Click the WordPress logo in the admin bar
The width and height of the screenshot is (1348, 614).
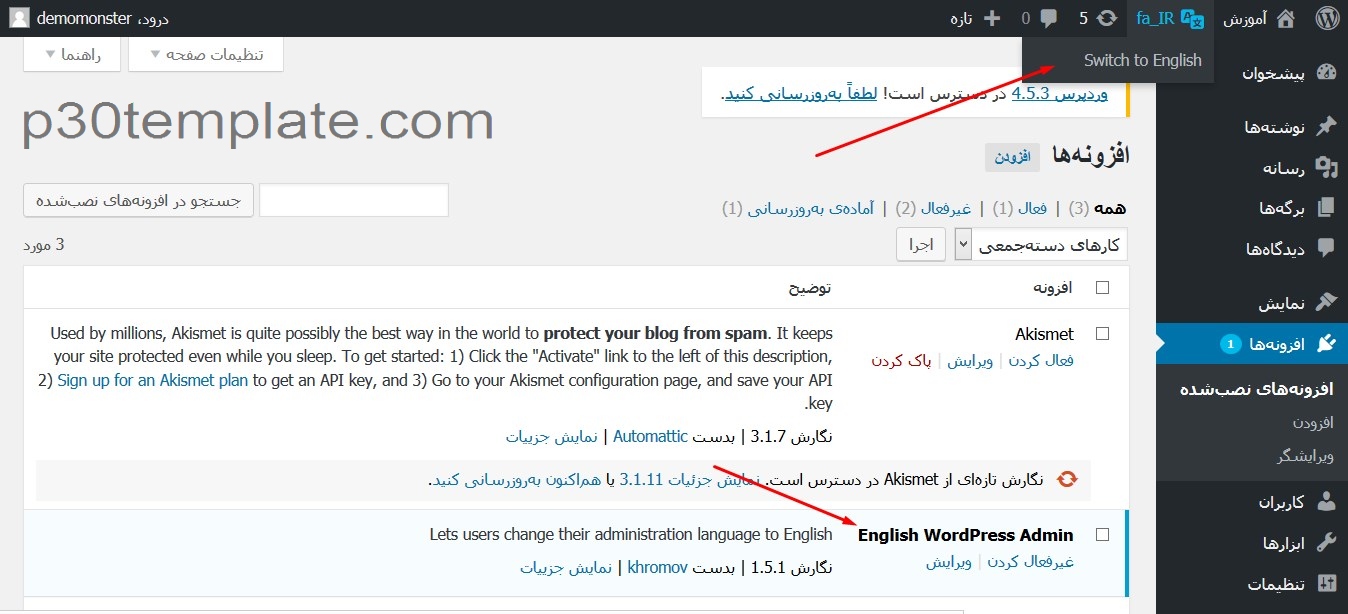[1326, 18]
